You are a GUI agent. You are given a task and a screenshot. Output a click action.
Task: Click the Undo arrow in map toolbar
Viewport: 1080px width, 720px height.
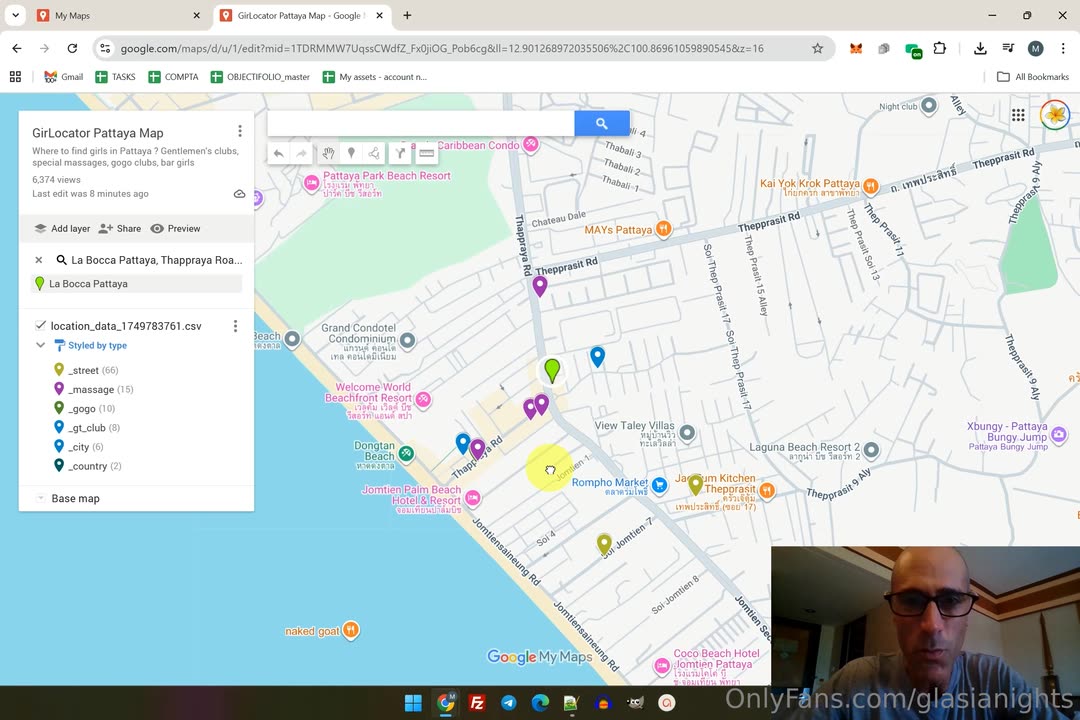[278, 153]
